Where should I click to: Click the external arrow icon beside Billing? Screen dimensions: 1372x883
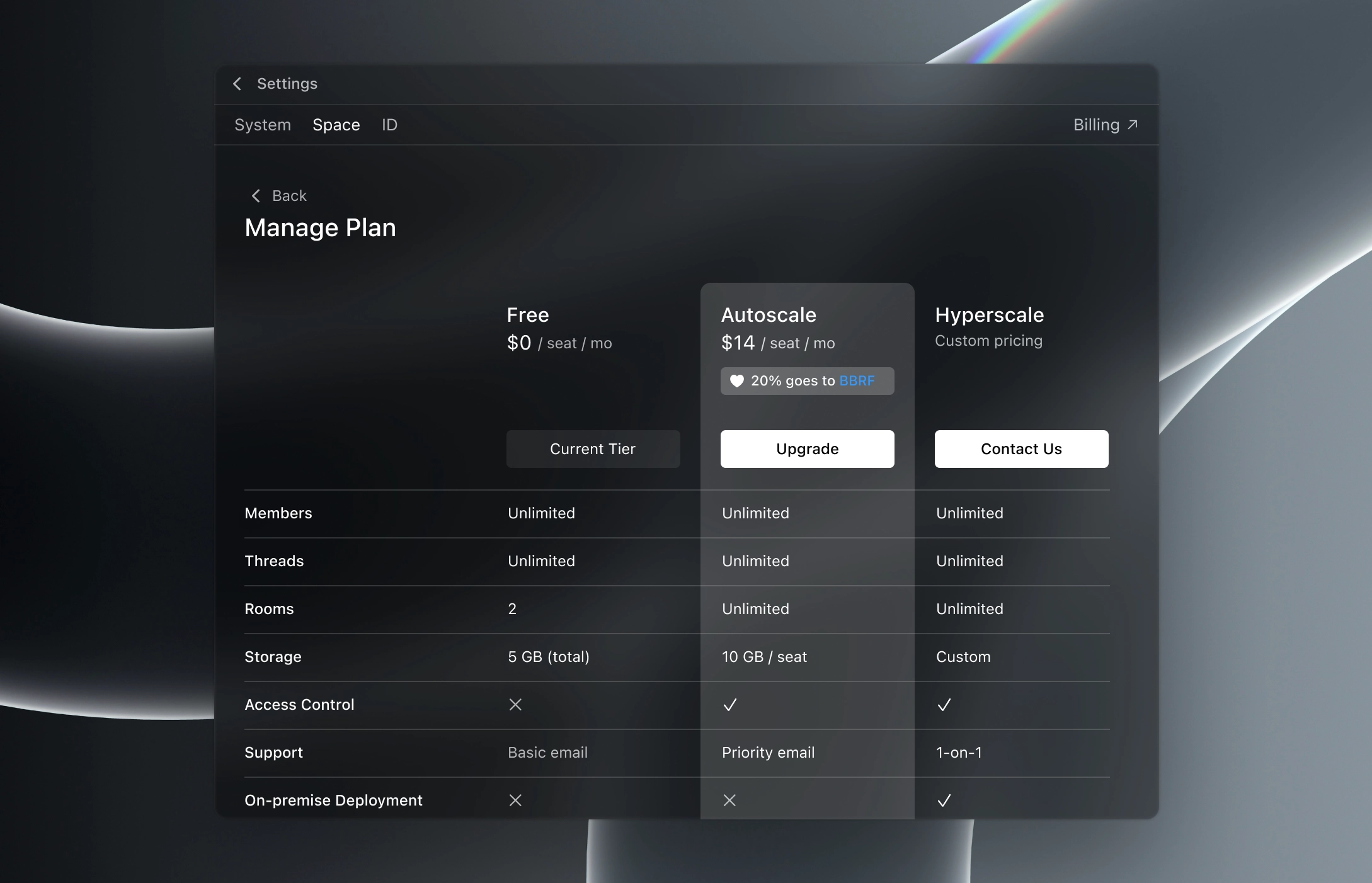tap(1133, 125)
